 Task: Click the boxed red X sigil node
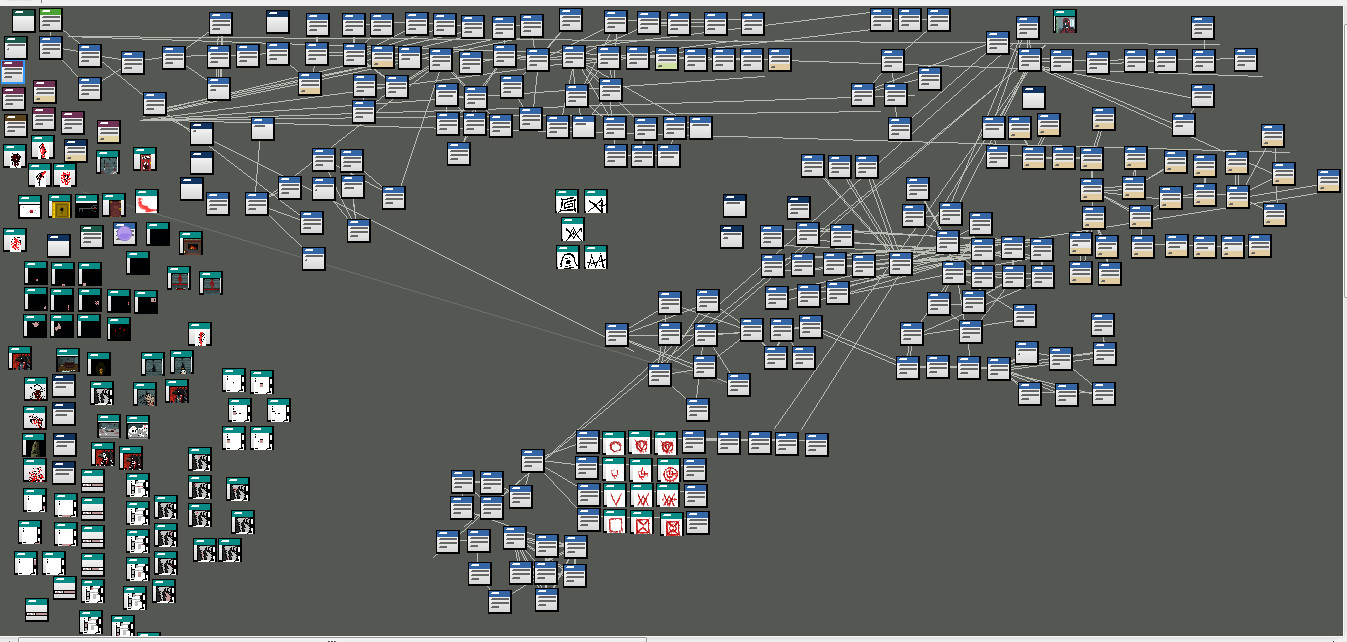(x=641, y=524)
